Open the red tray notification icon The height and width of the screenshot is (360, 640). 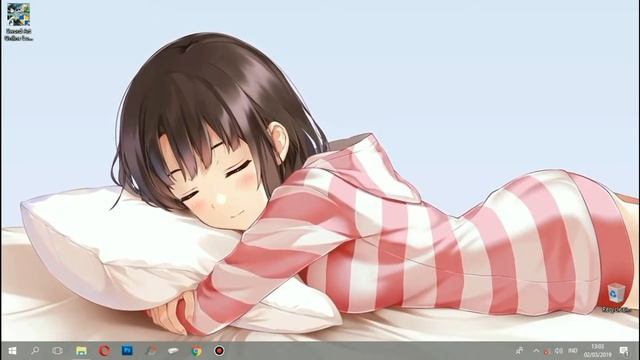point(547,351)
